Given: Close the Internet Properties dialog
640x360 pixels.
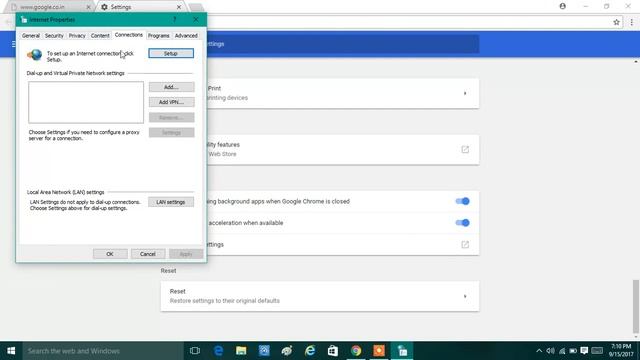Looking at the screenshot, I should 196,20.
